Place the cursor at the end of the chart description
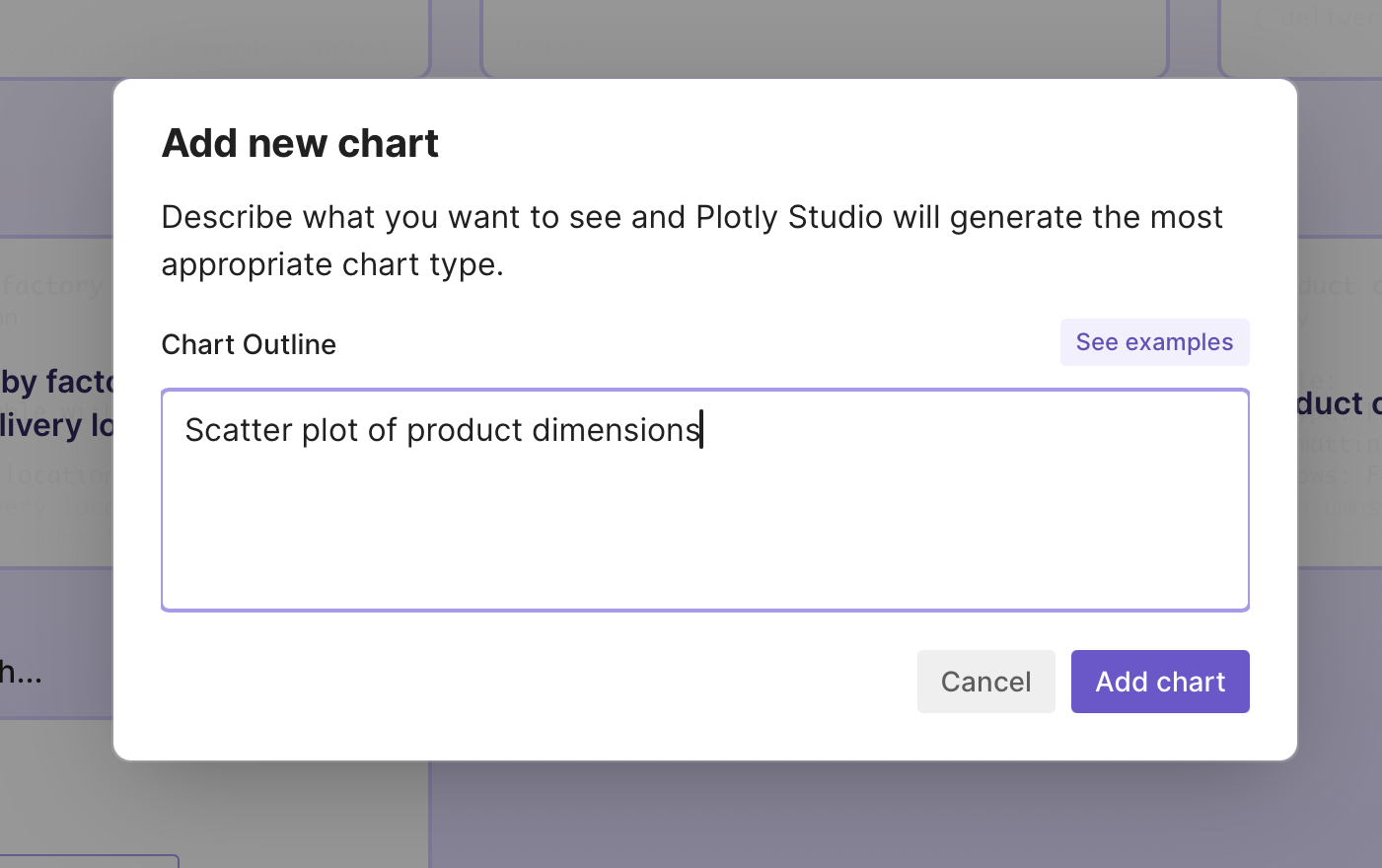 click(x=701, y=430)
